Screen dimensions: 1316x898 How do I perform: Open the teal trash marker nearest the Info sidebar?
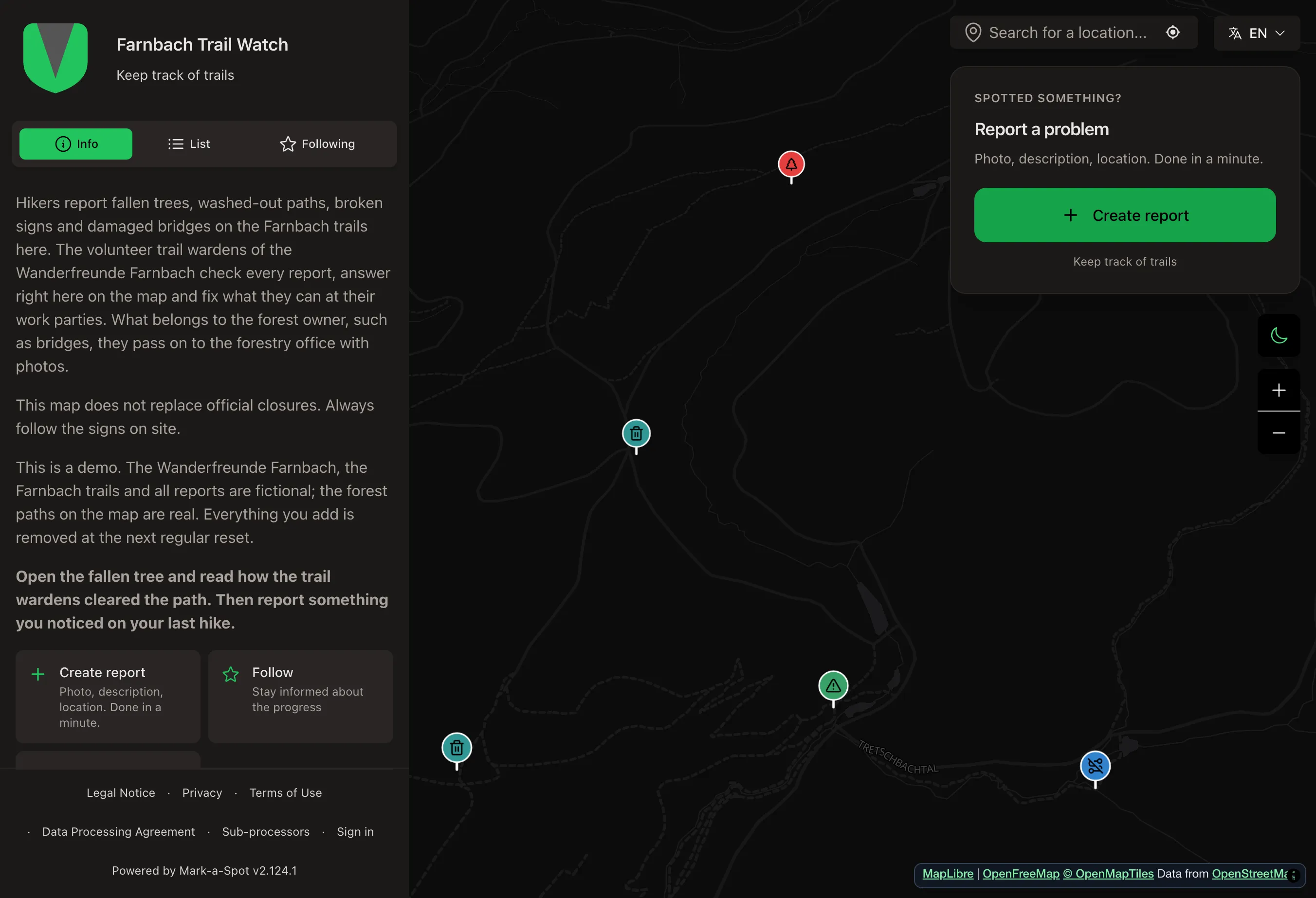point(457,748)
